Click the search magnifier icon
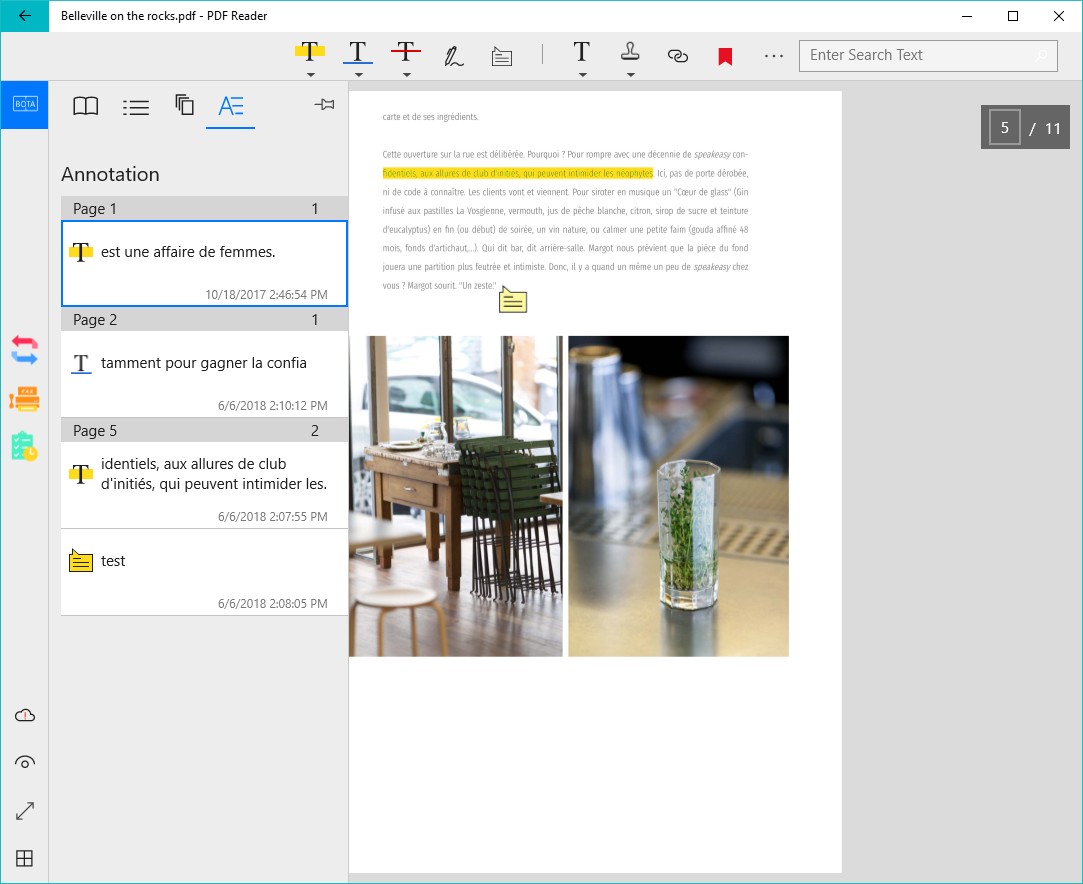1083x884 pixels. point(1041,55)
